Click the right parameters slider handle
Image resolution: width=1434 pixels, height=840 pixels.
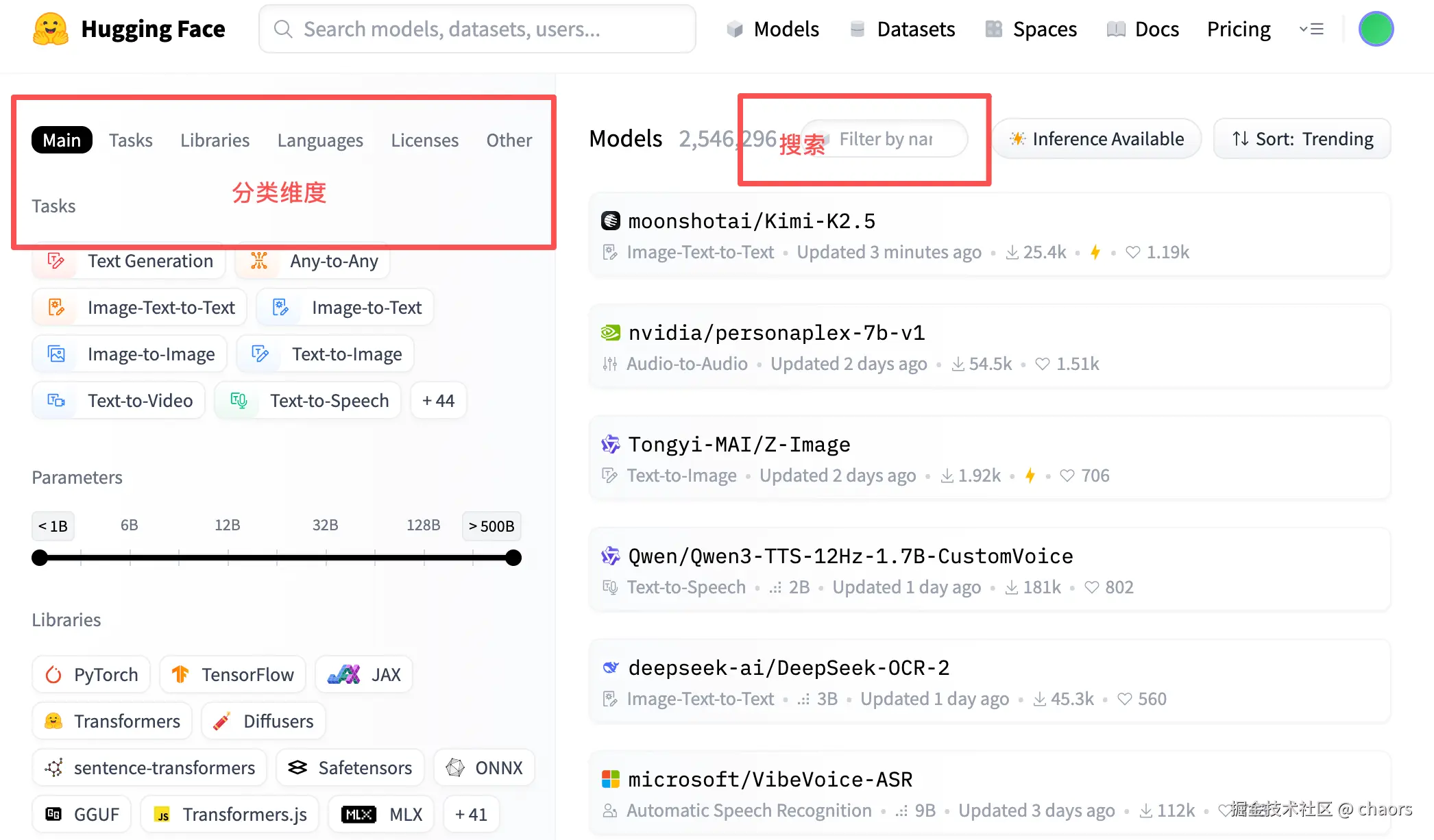click(513, 558)
